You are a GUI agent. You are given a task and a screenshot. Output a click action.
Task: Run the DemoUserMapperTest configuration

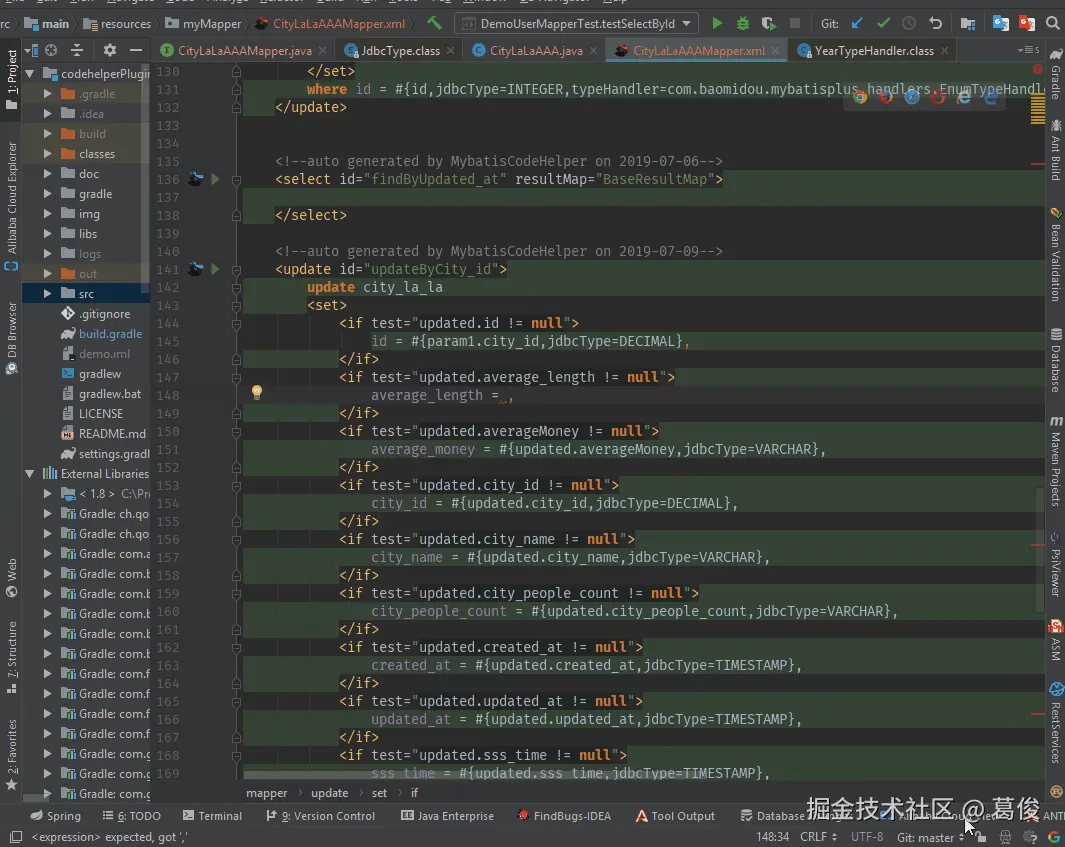click(717, 23)
